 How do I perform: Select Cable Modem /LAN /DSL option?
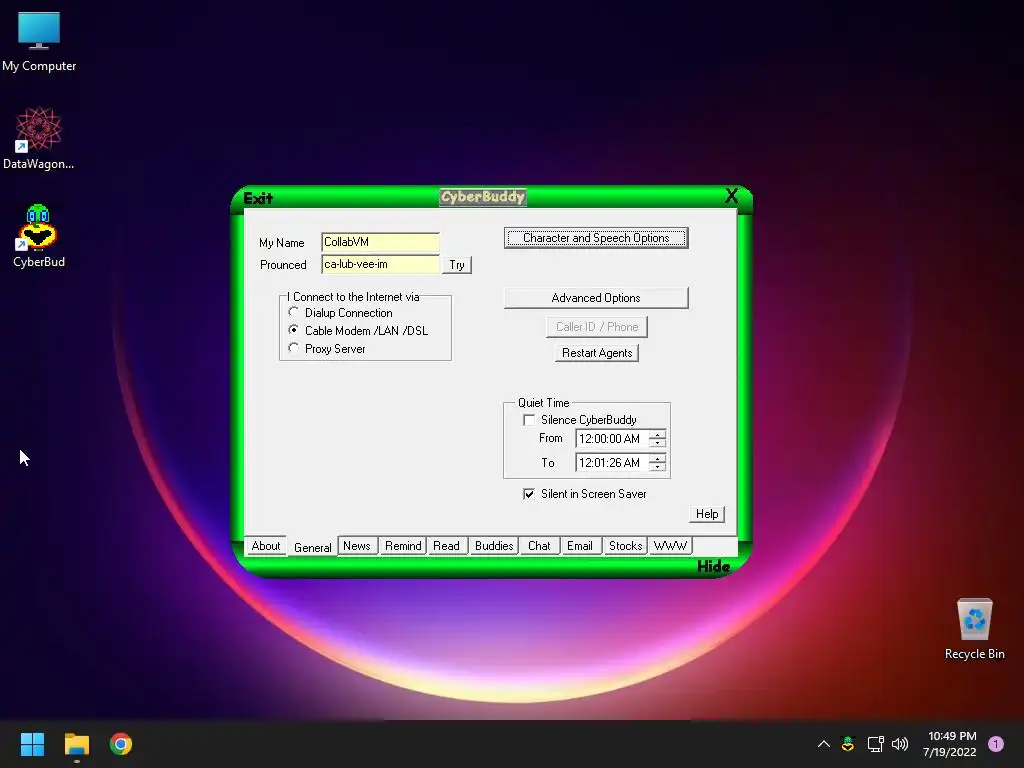(294, 330)
